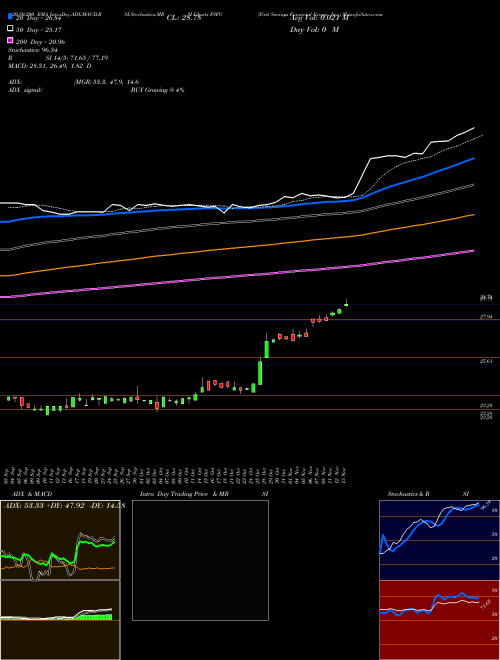
Task: Open the empty intraday trading price panel
Action: 200,560
